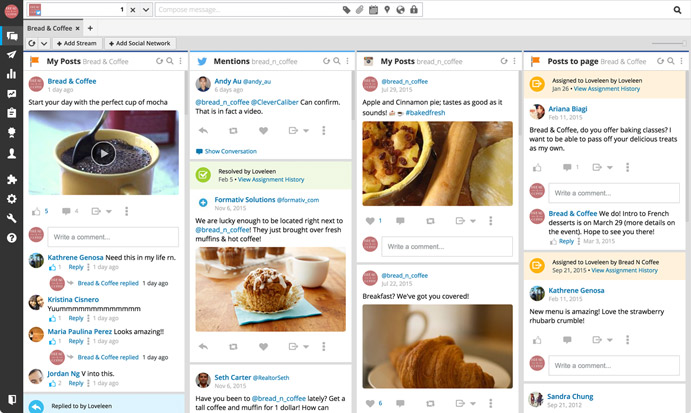
Task: Open Settings gear sidebar icon
Action: click(11, 199)
